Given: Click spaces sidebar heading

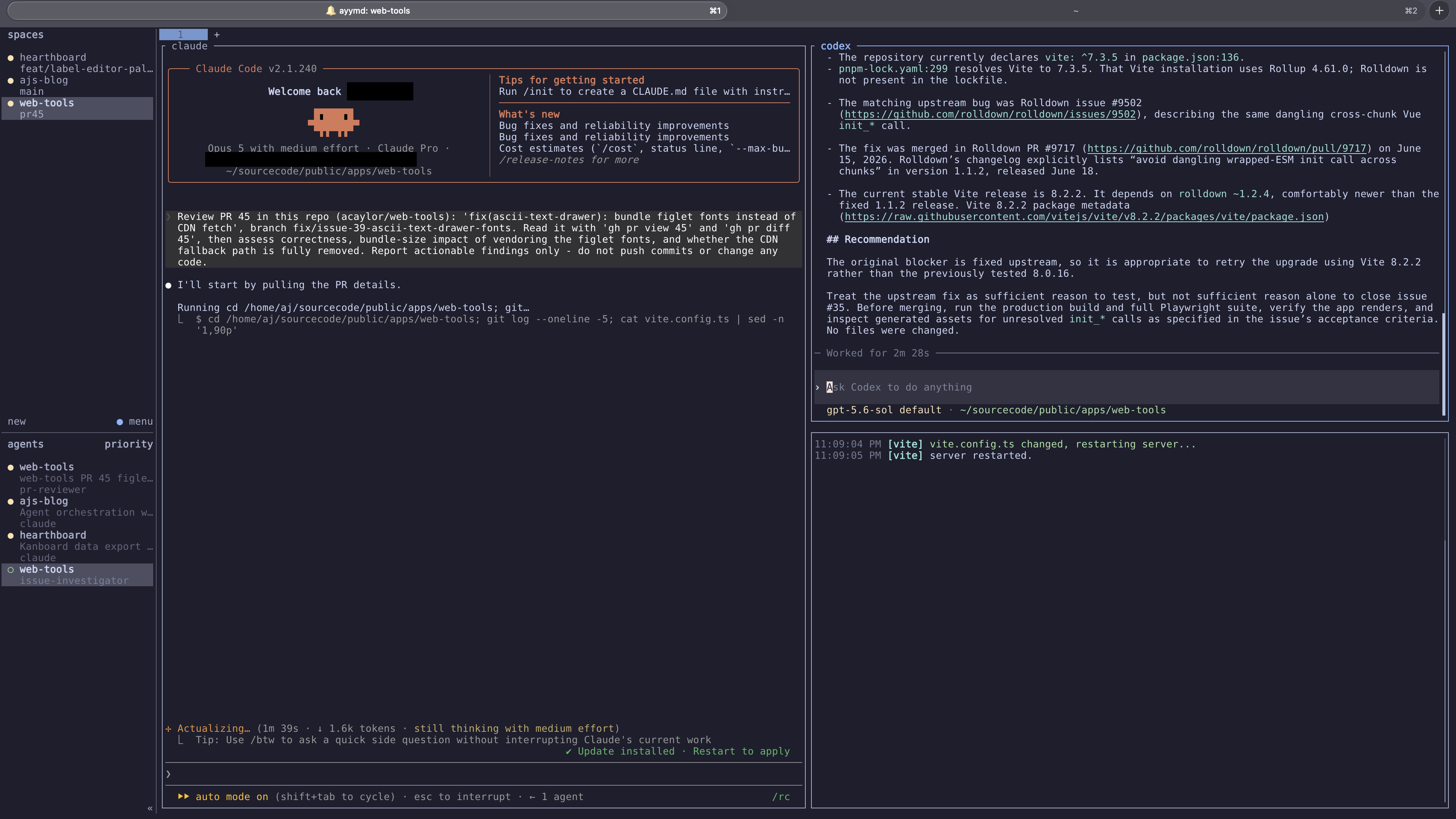Looking at the screenshot, I should (25, 35).
